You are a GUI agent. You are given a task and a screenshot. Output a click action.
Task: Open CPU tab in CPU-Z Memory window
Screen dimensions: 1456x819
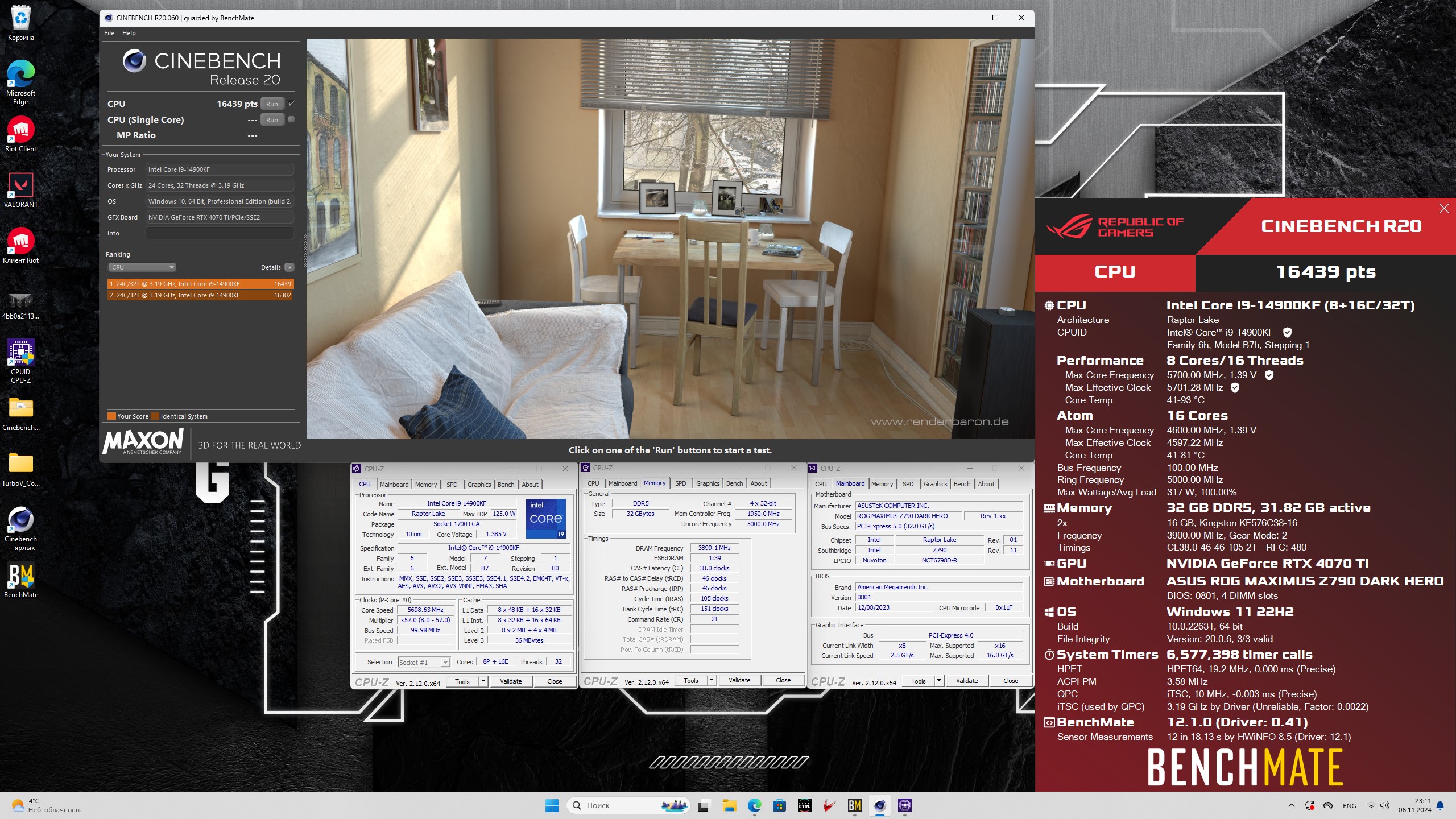[593, 483]
